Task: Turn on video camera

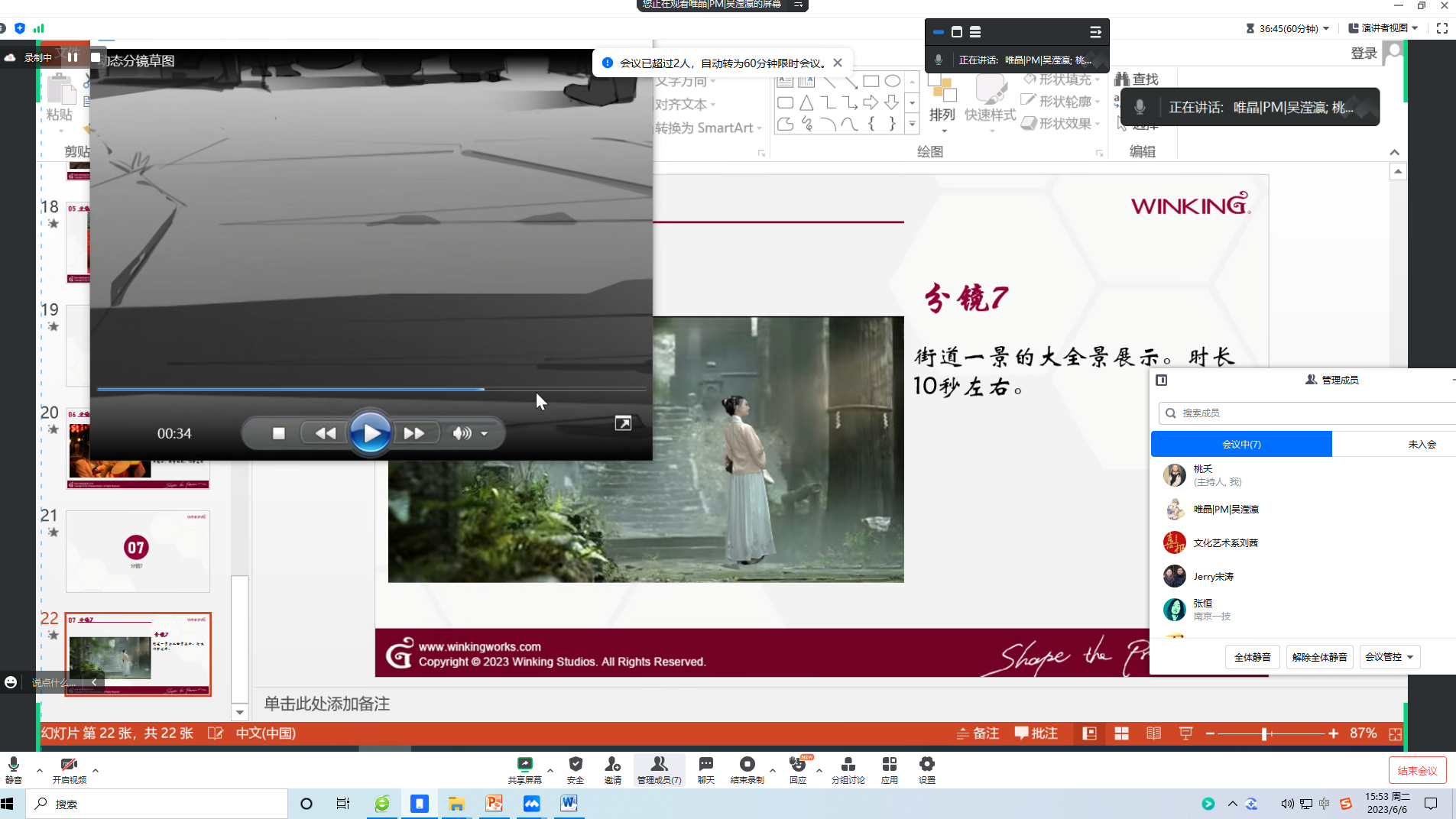Action: pyautogui.click(x=69, y=769)
